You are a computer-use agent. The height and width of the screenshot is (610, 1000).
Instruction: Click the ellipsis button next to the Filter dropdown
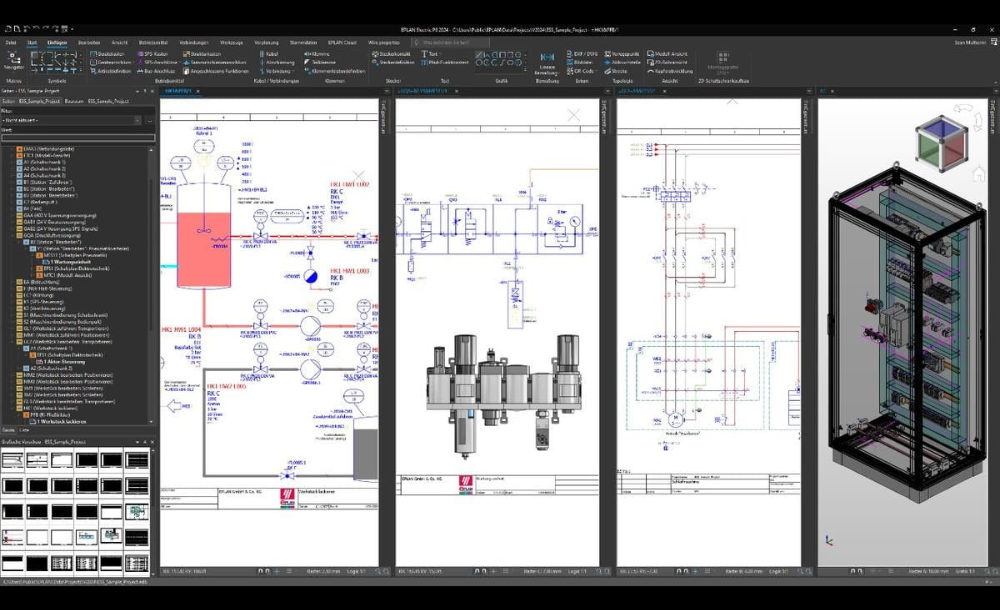pyautogui.click(x=150, y=120)
